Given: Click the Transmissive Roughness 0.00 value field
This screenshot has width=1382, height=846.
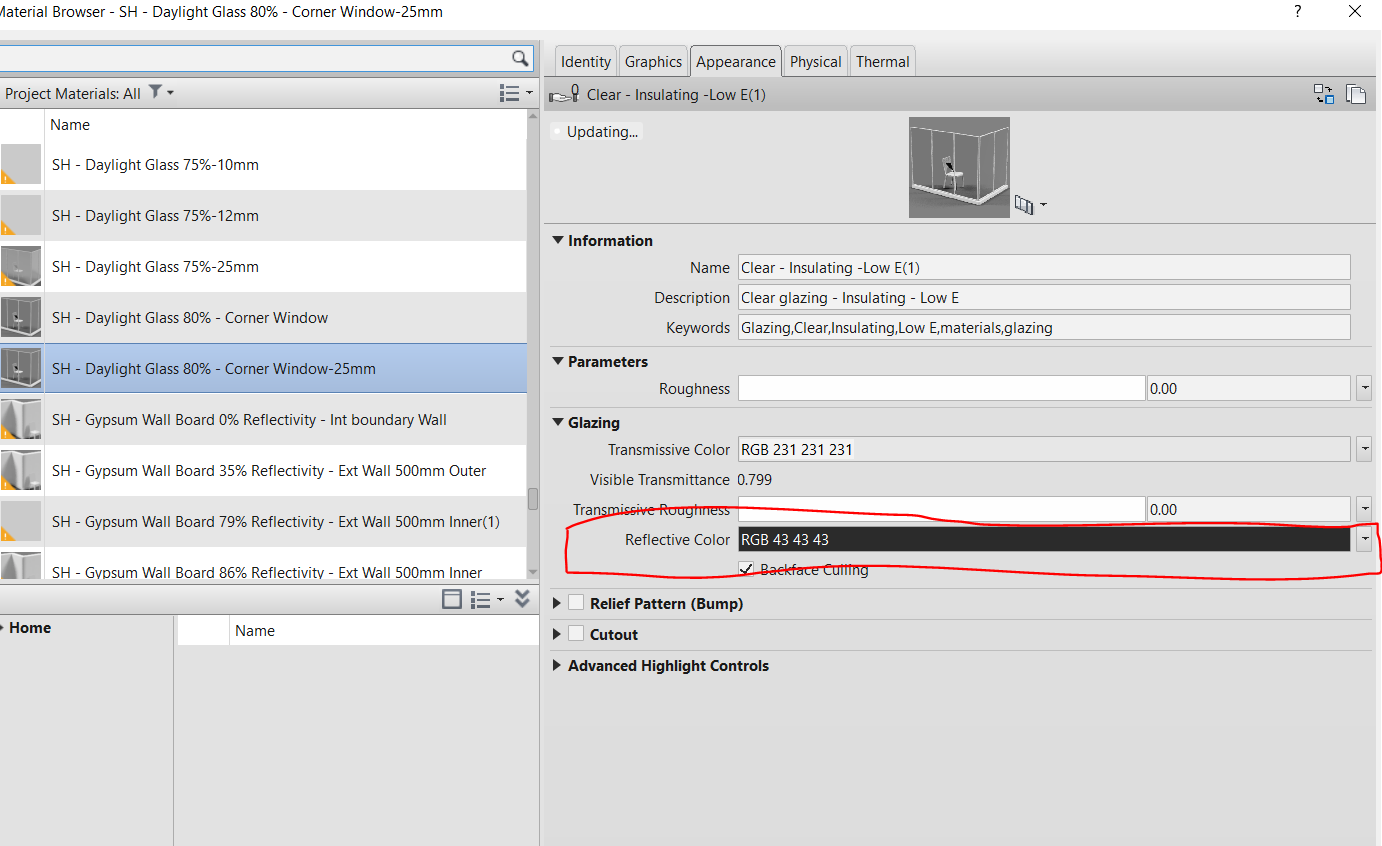Looking at the screenshot, I should coord(1248,509).
